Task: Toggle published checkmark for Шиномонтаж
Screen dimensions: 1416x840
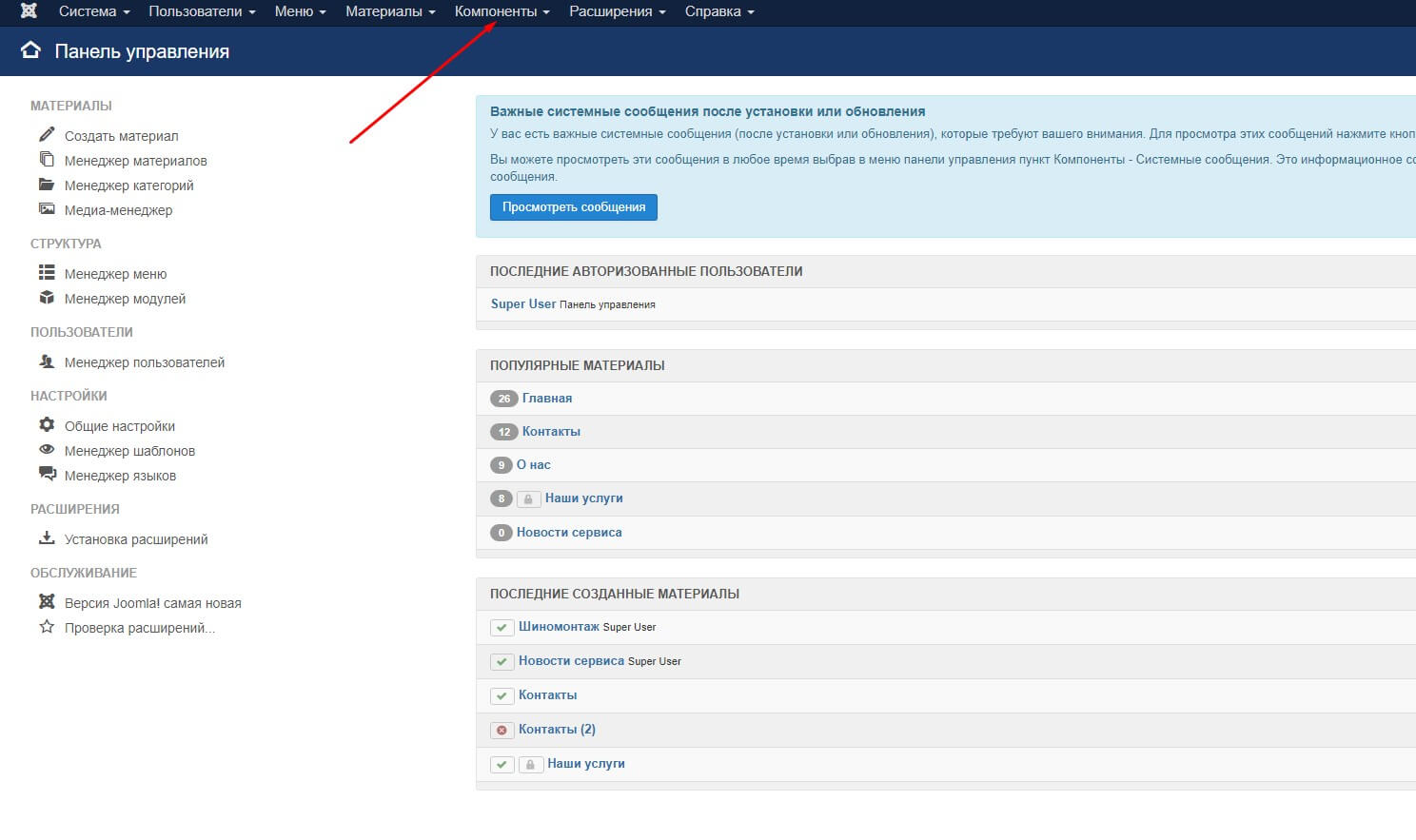Action: tap(501, 628)
